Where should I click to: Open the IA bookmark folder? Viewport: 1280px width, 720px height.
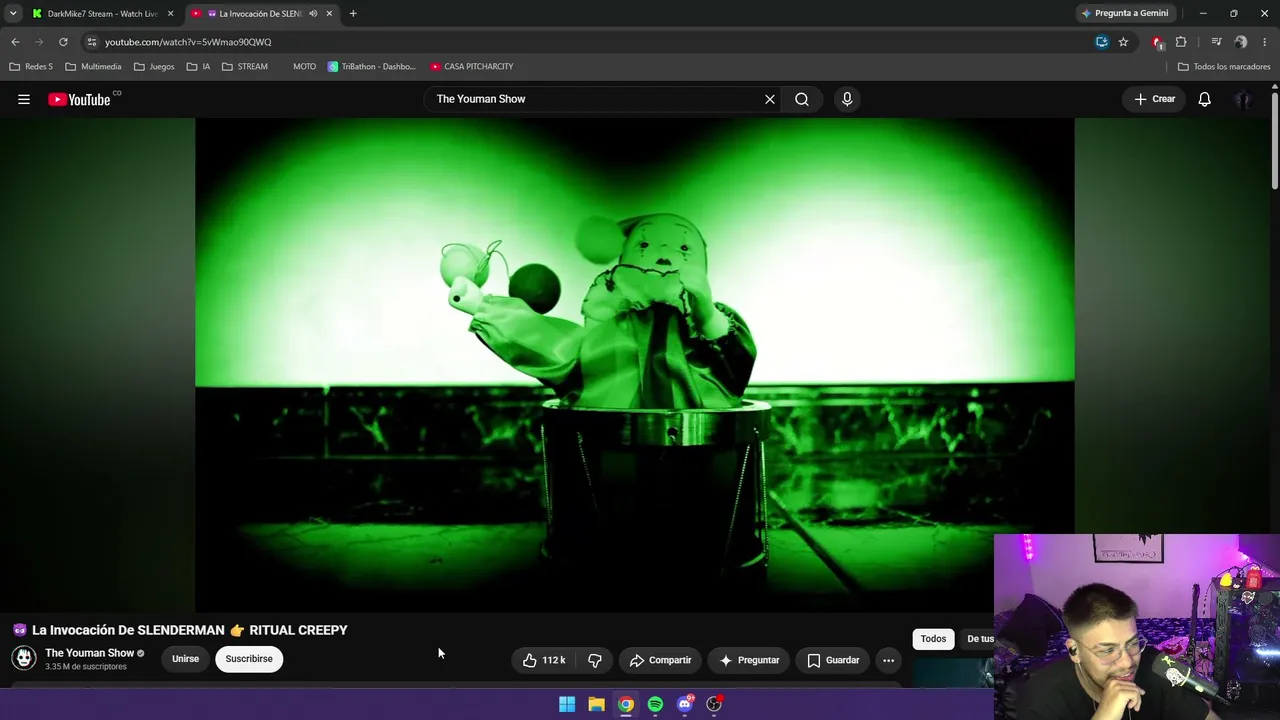198,67
